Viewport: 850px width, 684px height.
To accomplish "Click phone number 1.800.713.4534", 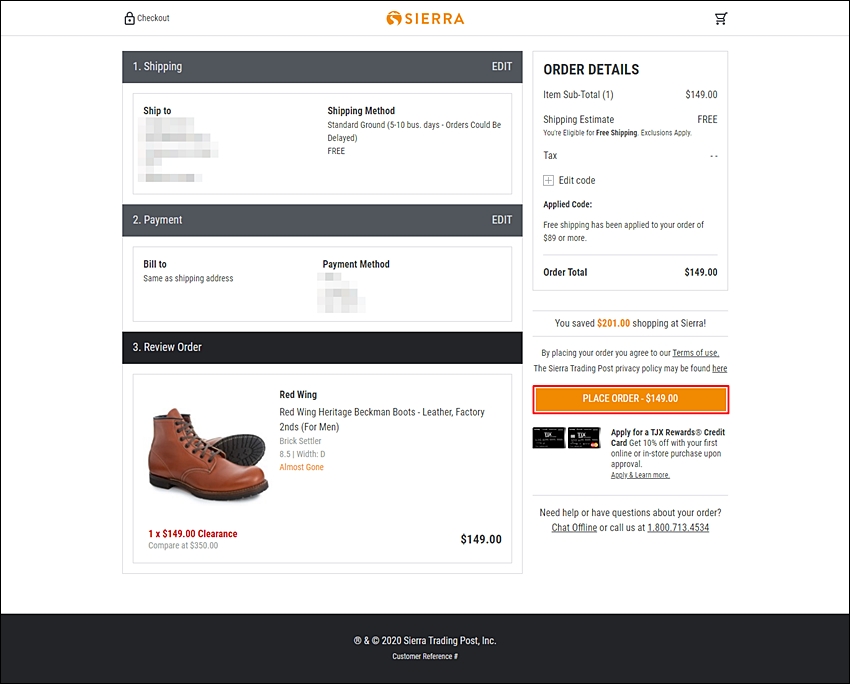I will coord(678,527).
